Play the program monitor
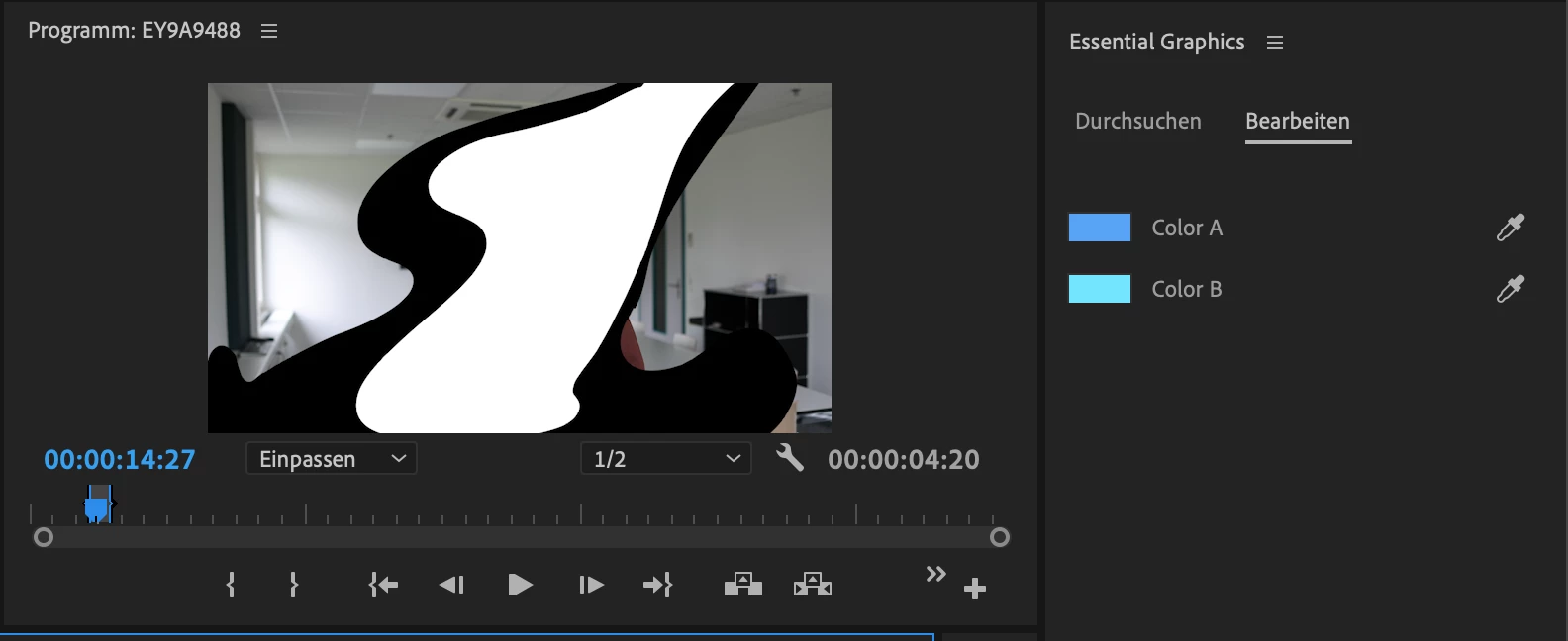This screenshot has height=641, width=1568. pos(520,585)
